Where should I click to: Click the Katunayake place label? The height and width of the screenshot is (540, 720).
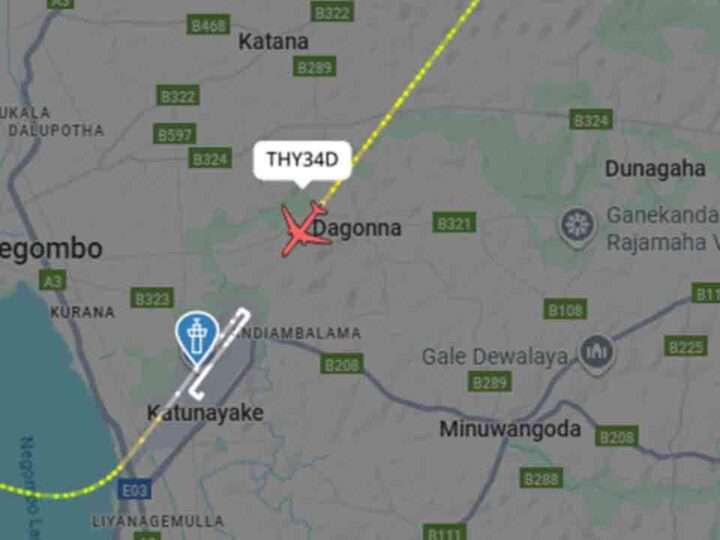pos(205,413)
